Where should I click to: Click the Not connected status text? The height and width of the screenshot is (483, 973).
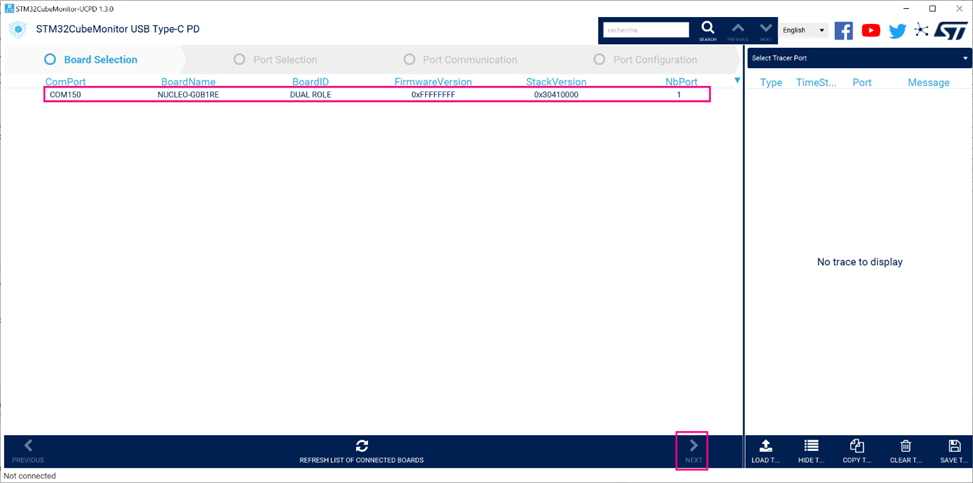point(30,476)
